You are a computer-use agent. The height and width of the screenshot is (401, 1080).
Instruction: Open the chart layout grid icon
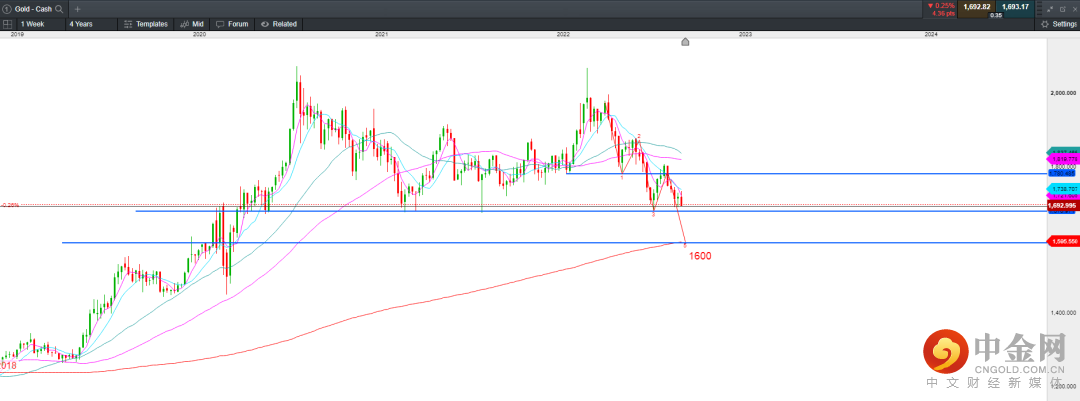(x=7, y=23)
